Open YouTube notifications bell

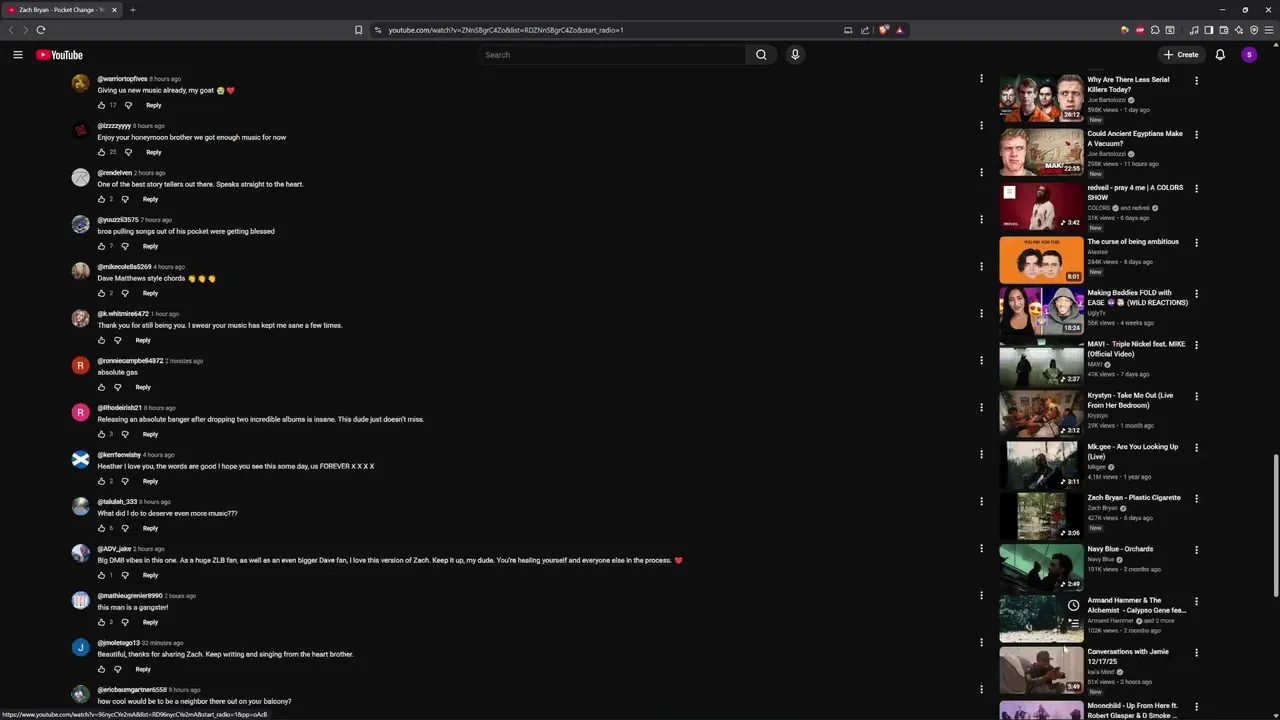(1220, 55)
